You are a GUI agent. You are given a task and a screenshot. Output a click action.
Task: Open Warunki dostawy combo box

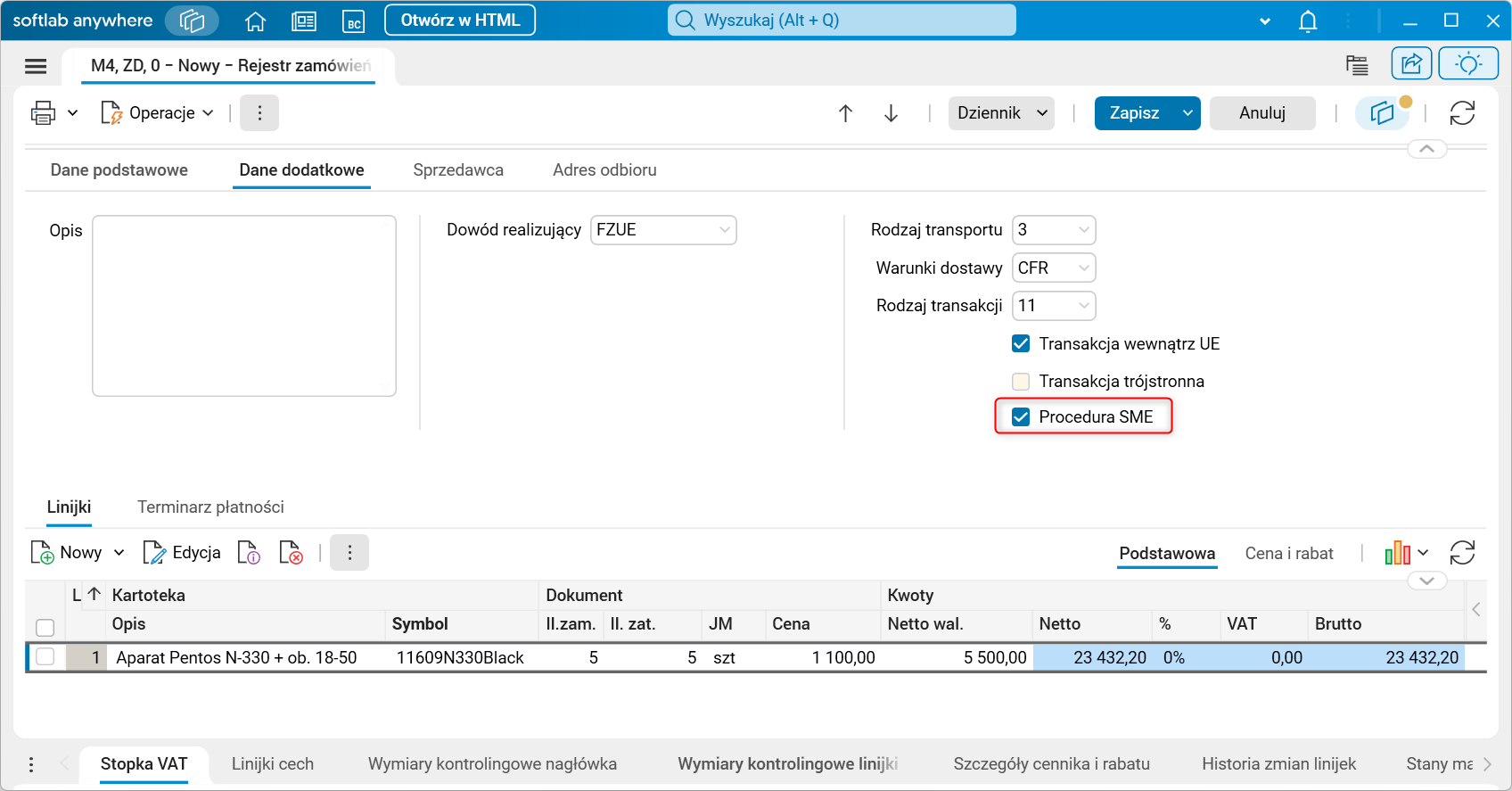1054,268
